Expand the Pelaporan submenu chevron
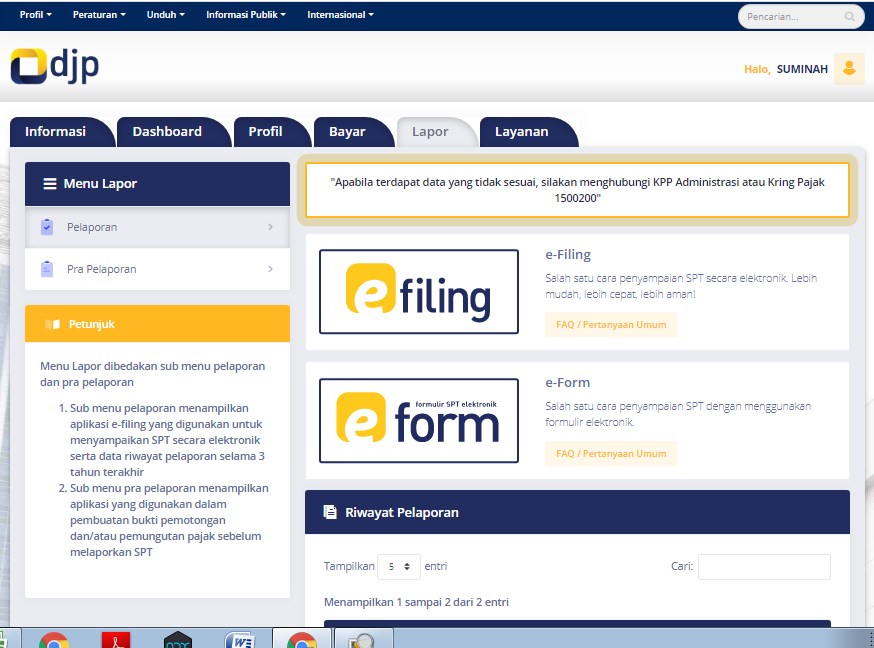 point(270,227)
